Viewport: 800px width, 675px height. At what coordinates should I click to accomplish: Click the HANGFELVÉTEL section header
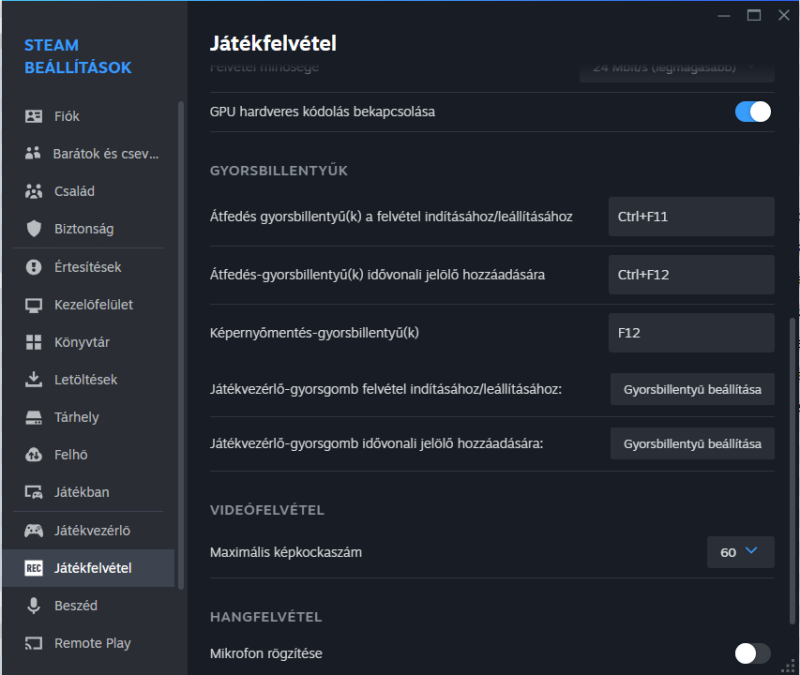[x=266, y=617]
